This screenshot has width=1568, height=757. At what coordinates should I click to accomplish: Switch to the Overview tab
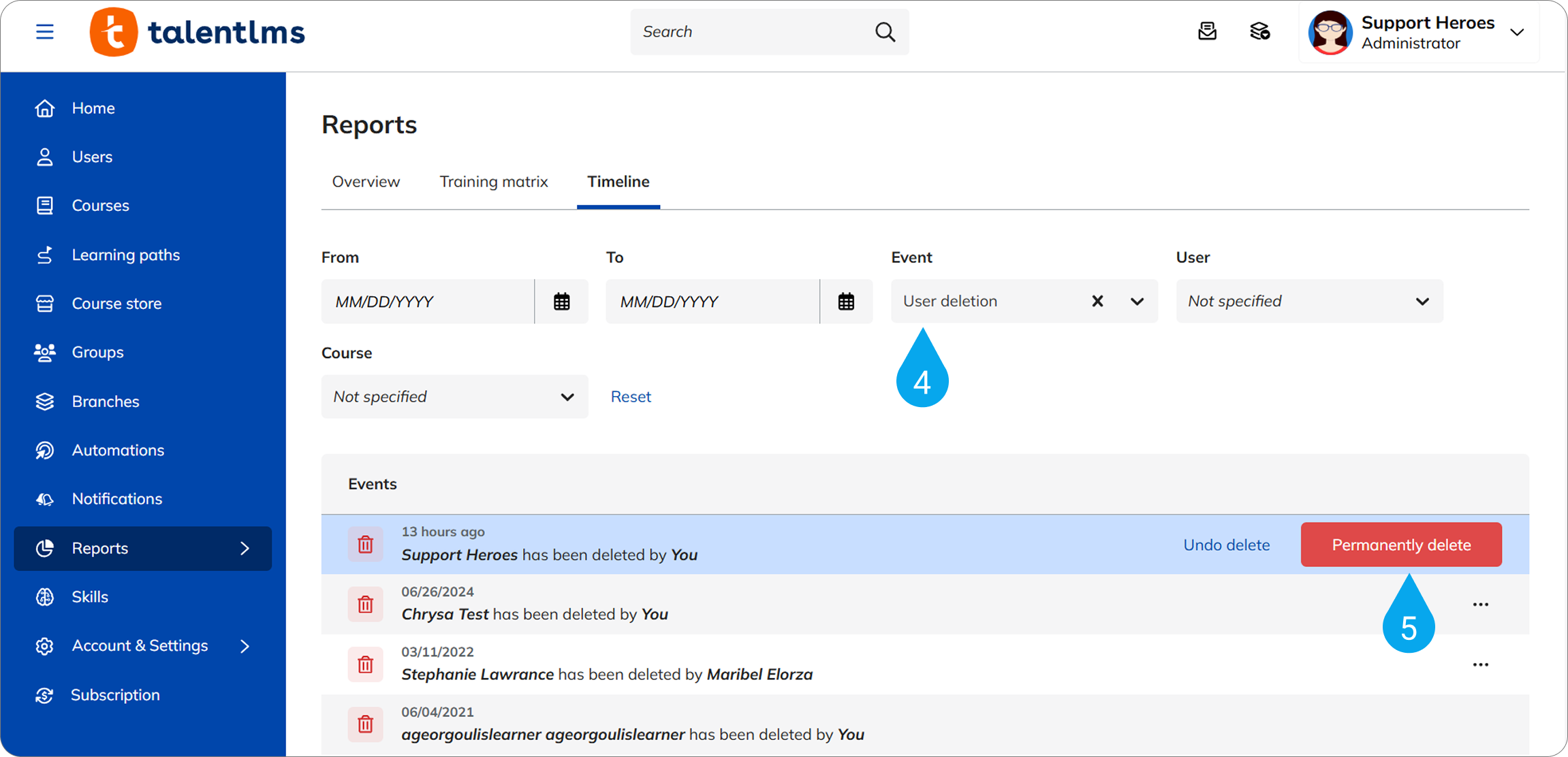click(x=366, y=182)
